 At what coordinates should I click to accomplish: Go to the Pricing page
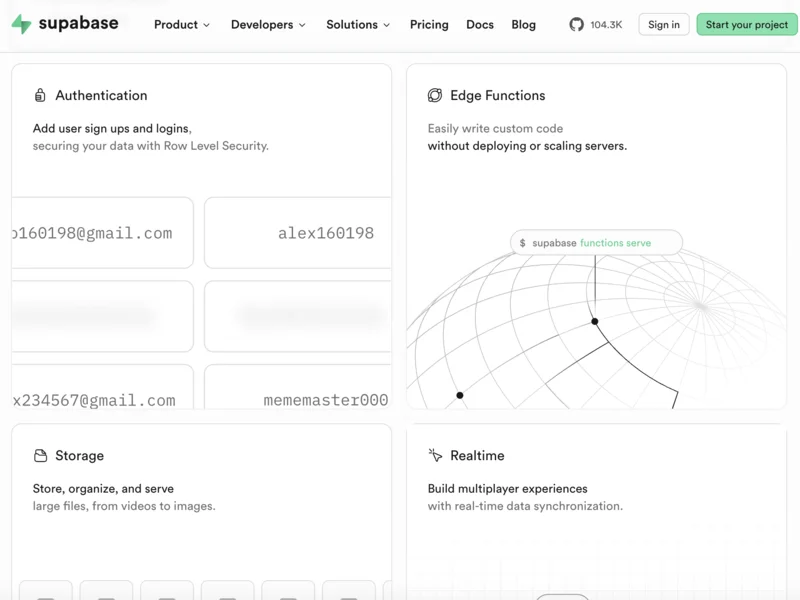[x=429, y=24]
